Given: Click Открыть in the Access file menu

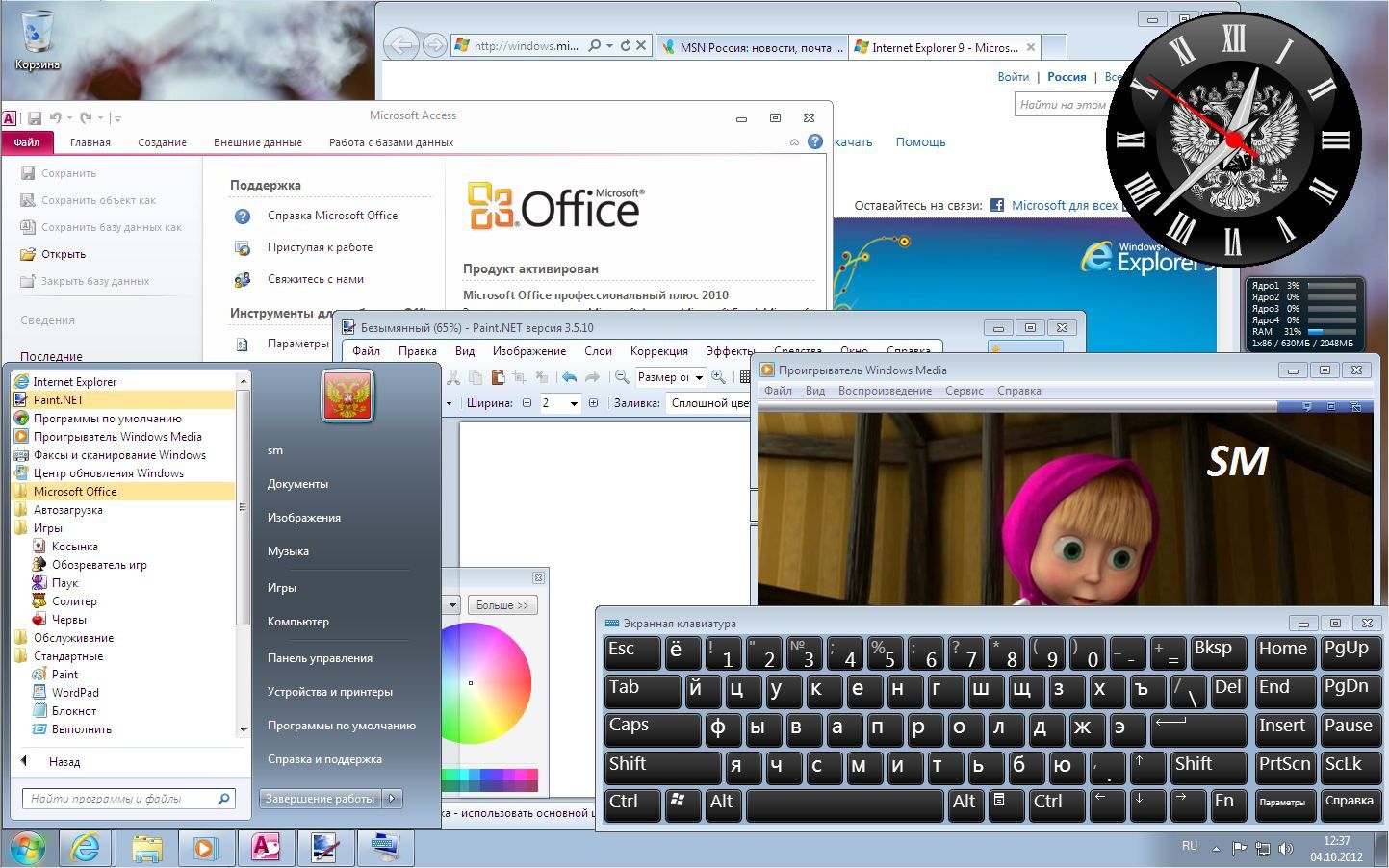Looking at the screenshot, I should (x=64, y=254).
